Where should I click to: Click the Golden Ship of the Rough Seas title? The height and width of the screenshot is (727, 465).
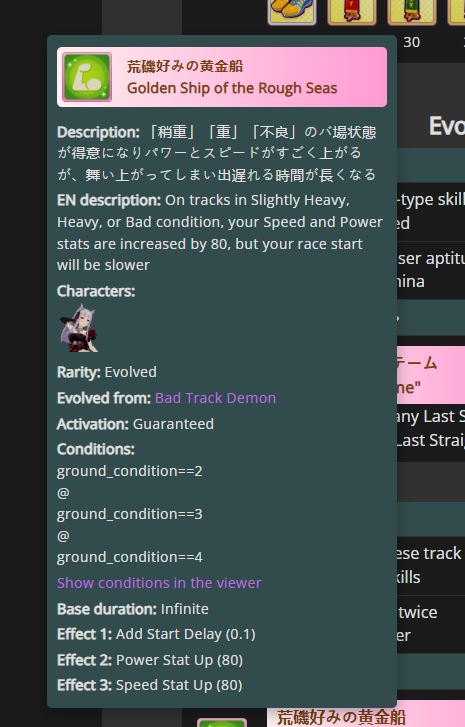(232, 88)
